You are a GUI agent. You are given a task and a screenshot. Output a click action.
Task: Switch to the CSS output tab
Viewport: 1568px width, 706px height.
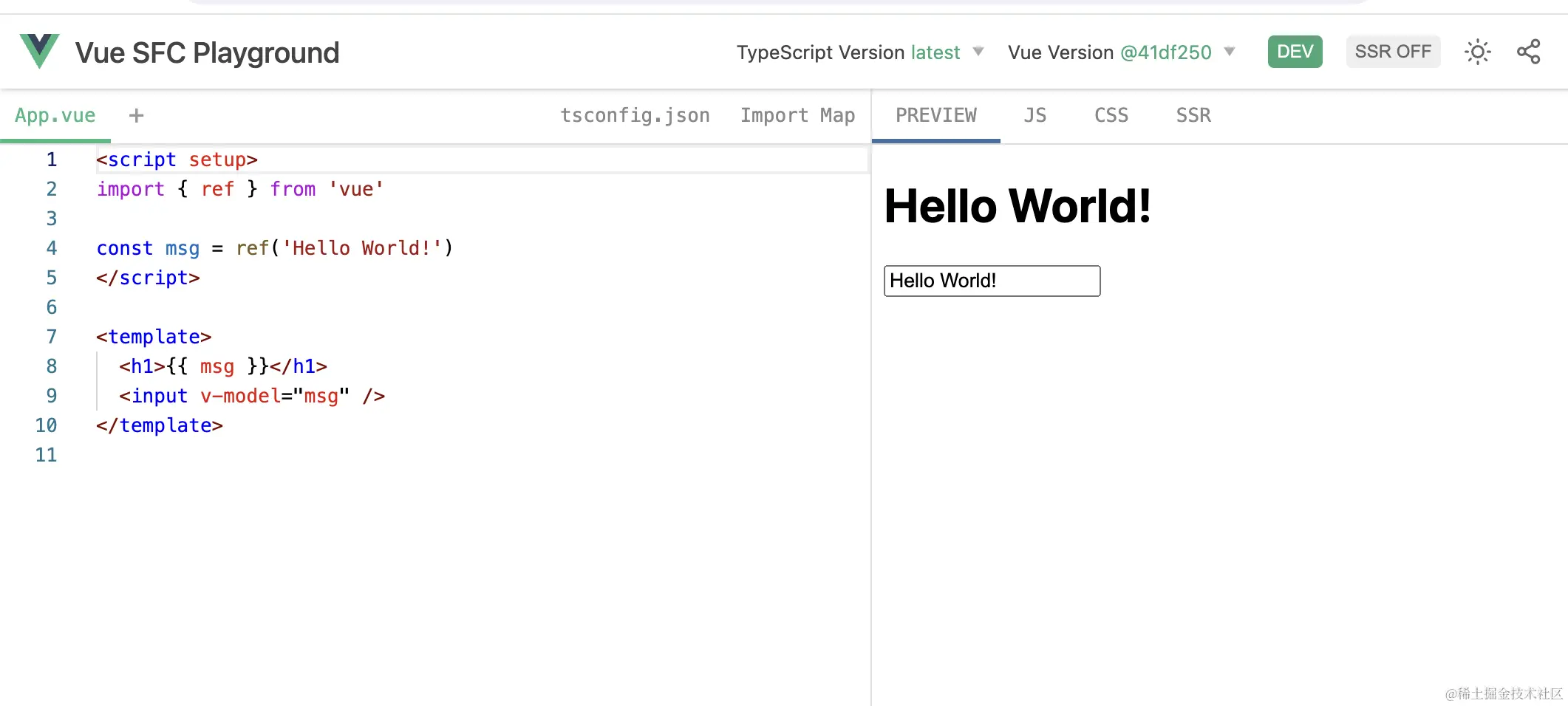tap(1111, 116)
